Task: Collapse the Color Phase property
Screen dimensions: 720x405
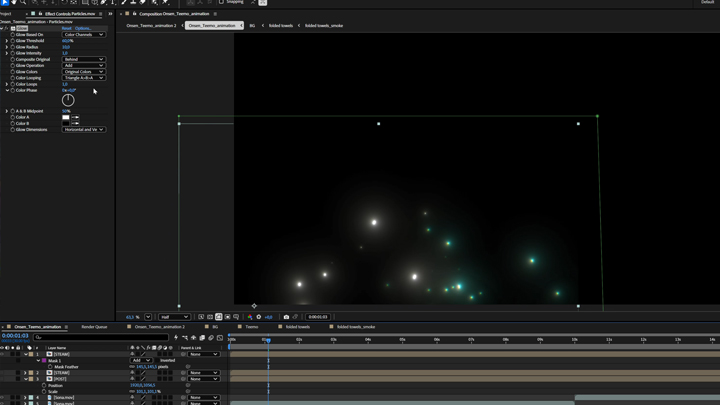Action: click(6, 90)
